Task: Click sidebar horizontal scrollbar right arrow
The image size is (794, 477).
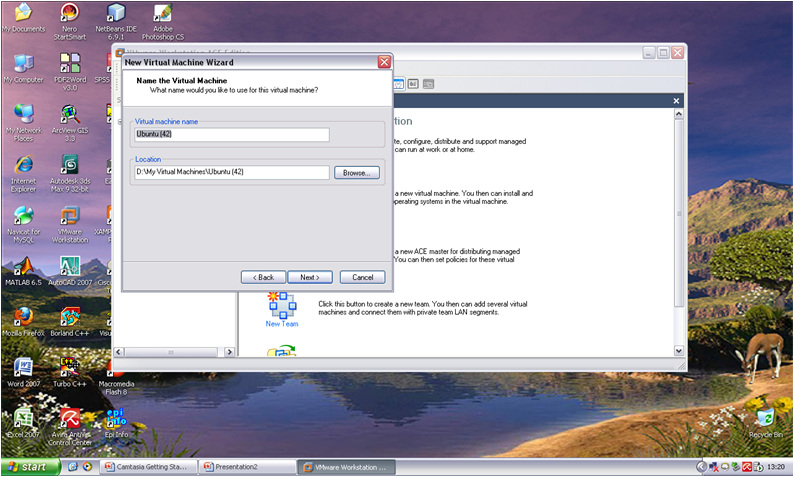Action: tap(229, 352)
